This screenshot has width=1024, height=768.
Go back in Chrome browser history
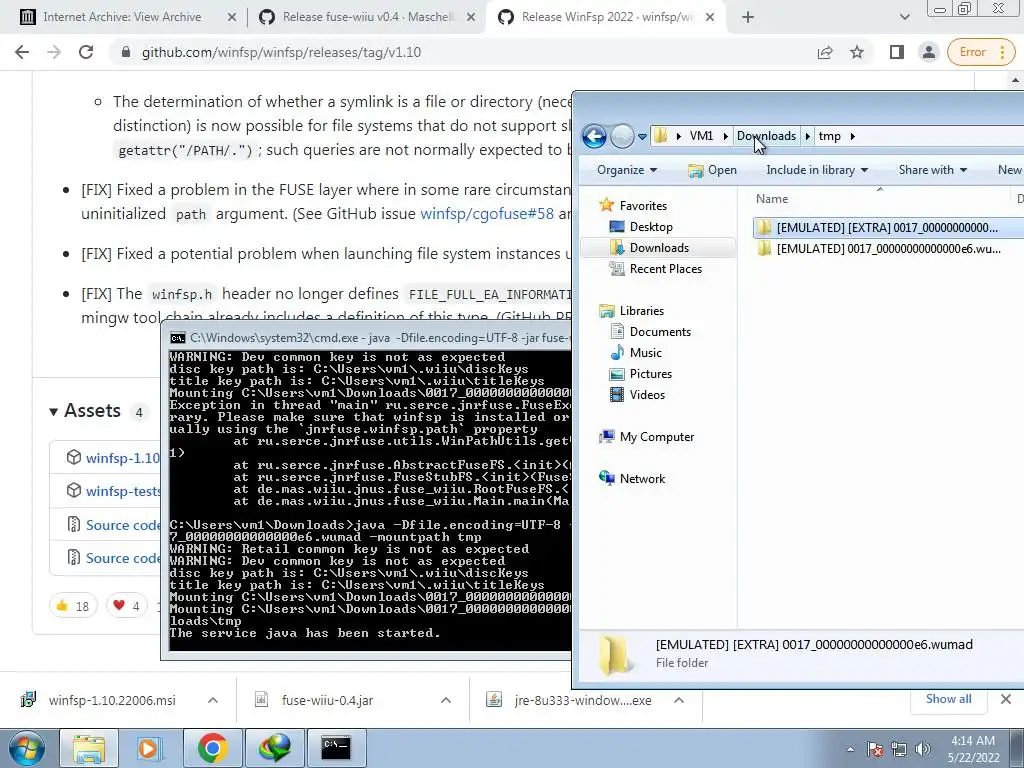click(22, 52)
